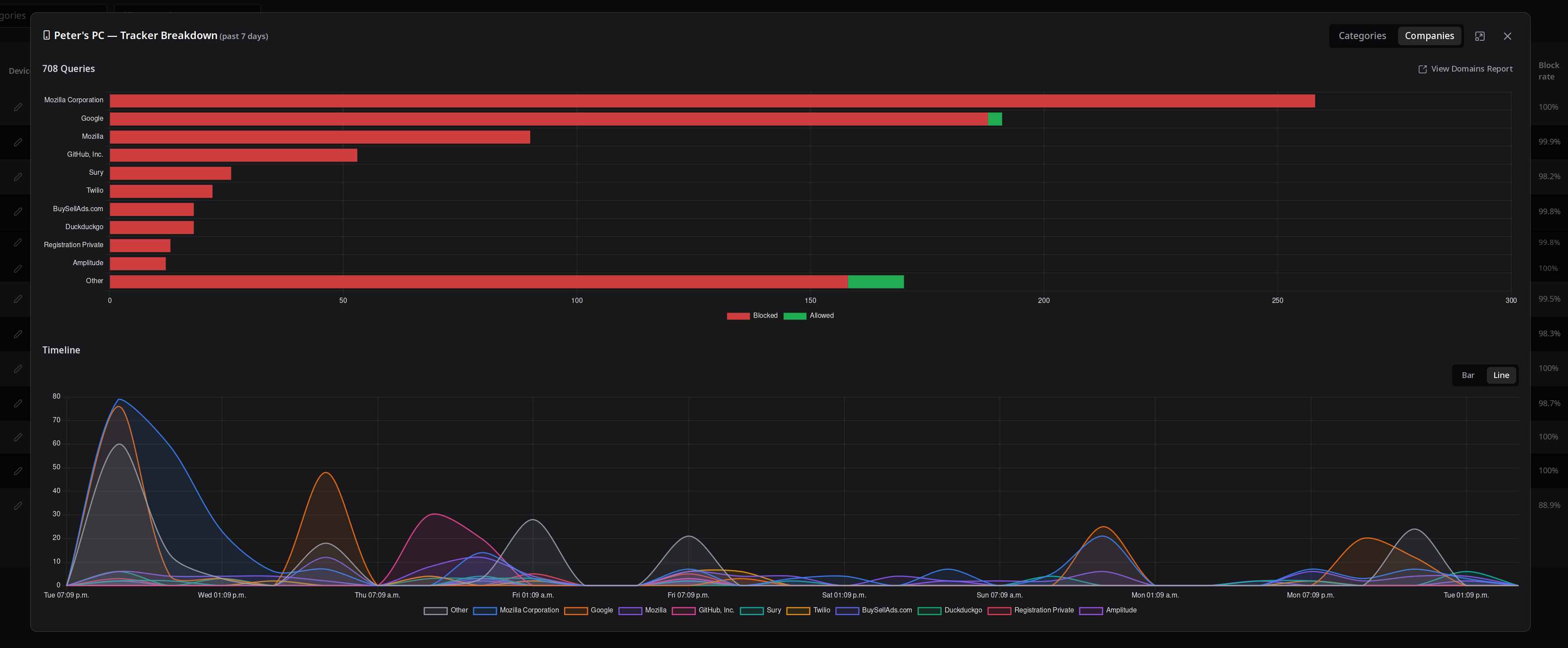The height and width of the screenshot is (648, 1568).
Task: Click the Mozilla Corporation axis label
Action: point(74,100)
